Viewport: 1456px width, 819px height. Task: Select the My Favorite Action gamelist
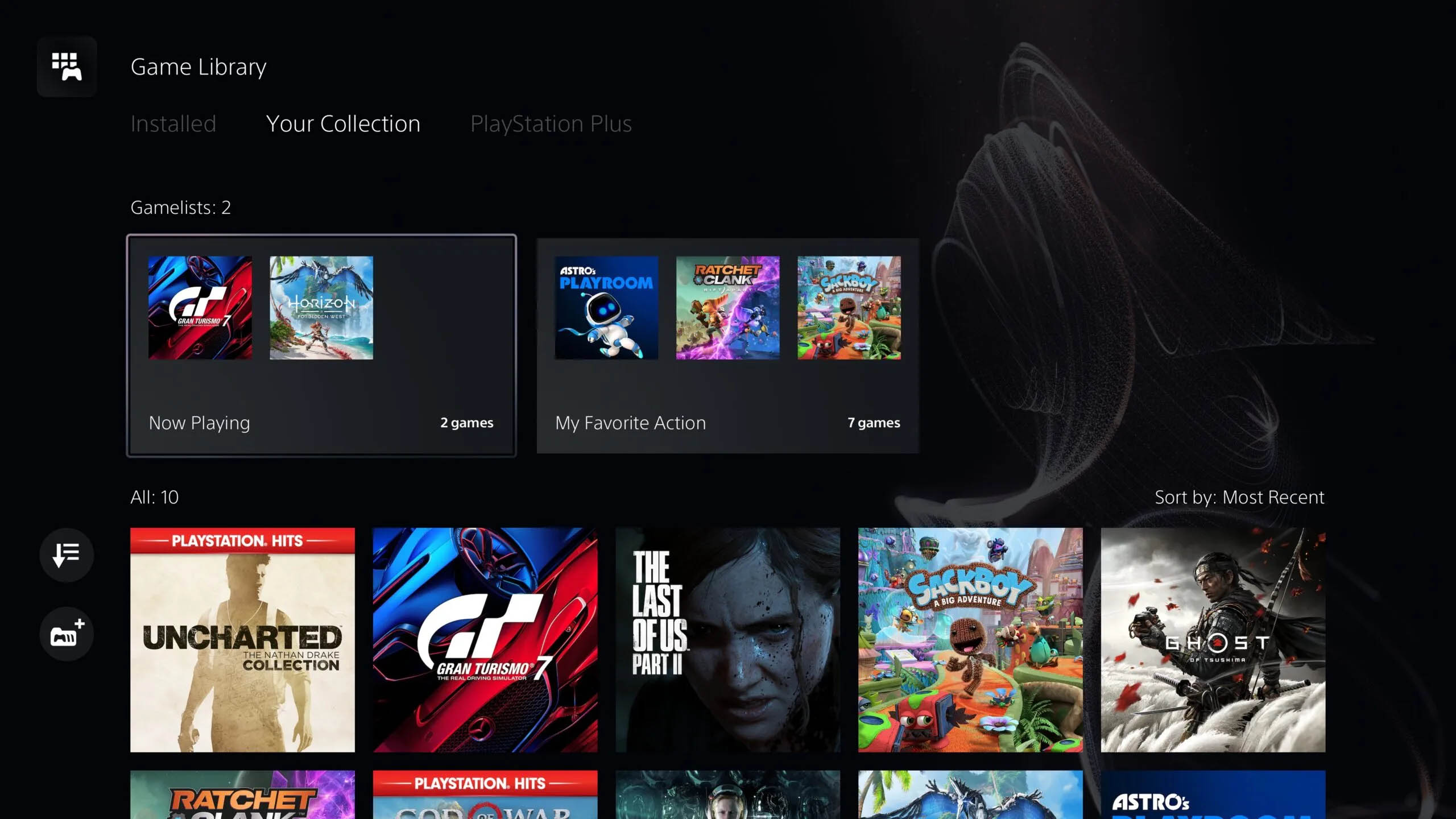(x=728, y=344)
